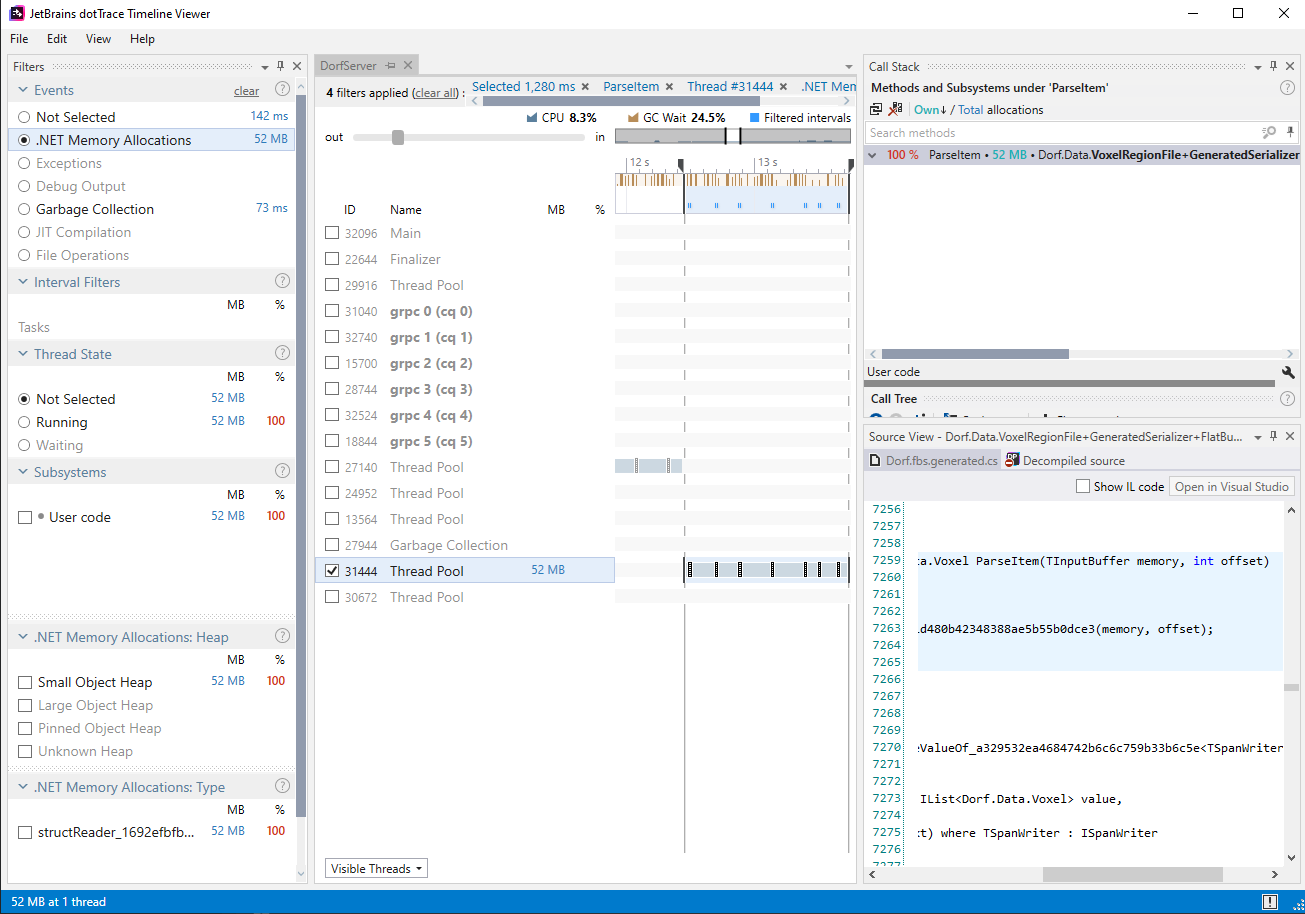This screenshot has width=1305, height=914.
Task: Check the grpc 0 (cq 0) thread
Action: pyautogui.click(x=332, y=311)
